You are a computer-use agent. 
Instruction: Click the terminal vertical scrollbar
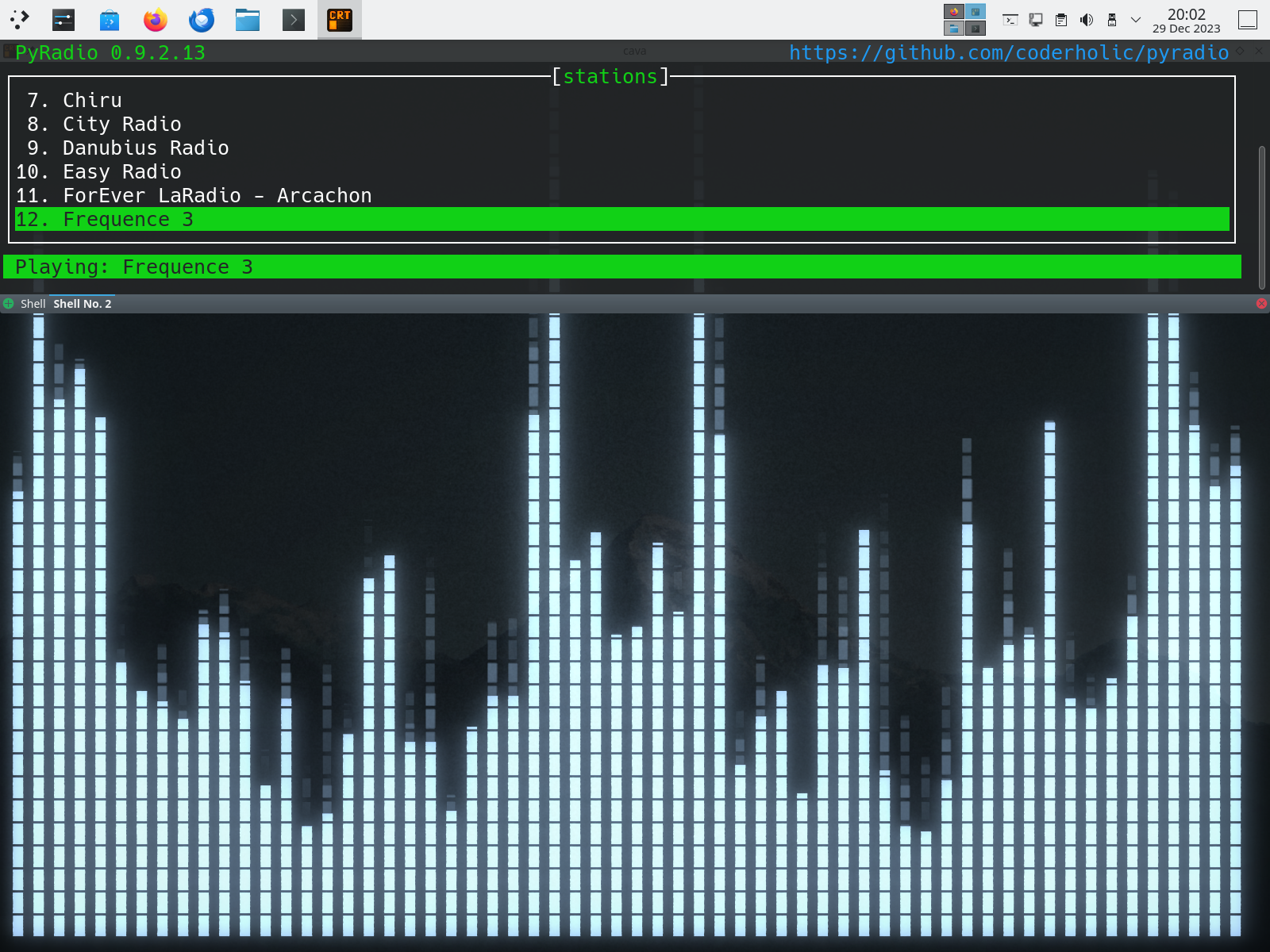pyautogui.click(x=1262, y=217)
